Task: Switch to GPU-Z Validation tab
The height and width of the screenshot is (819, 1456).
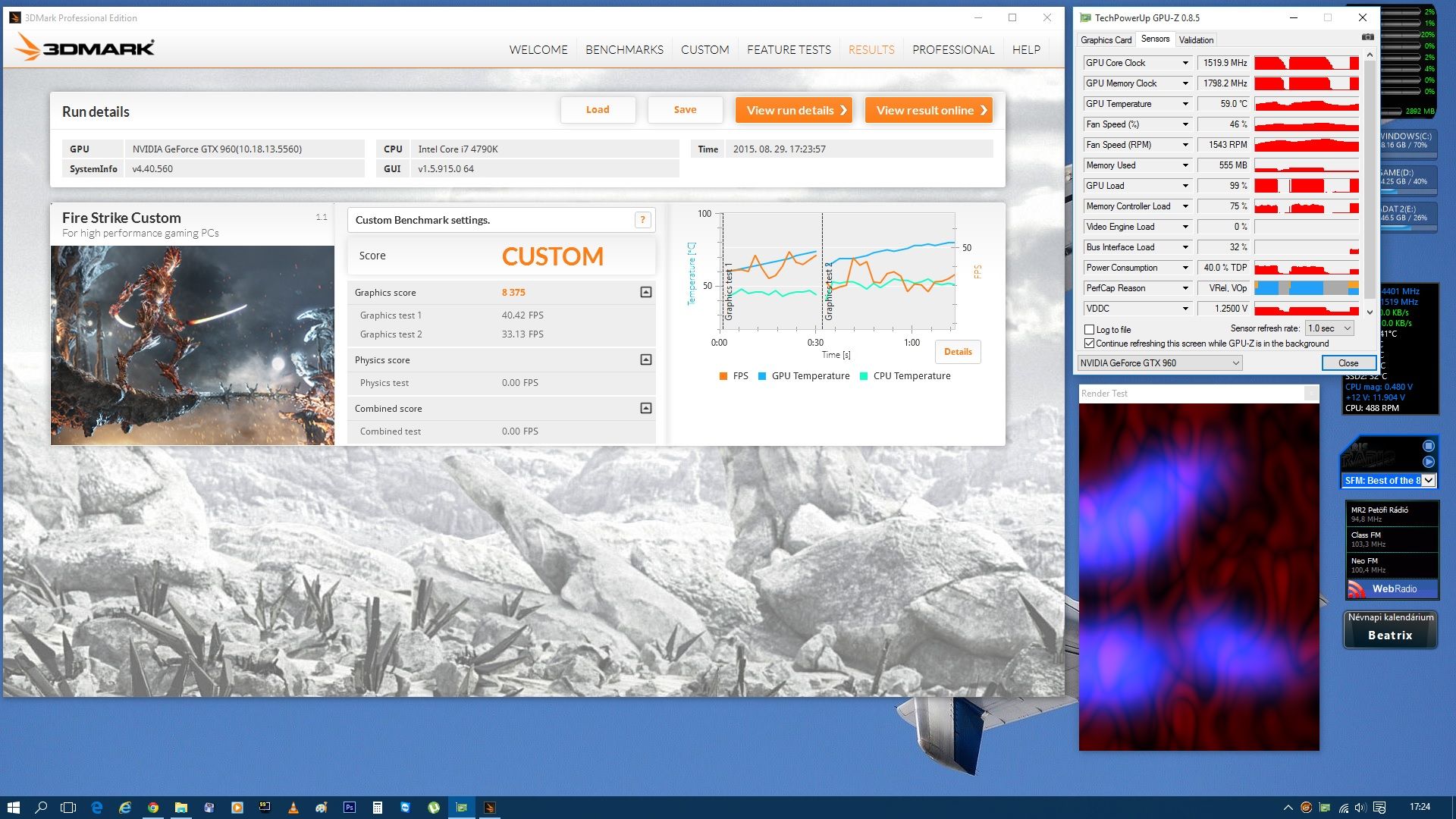Action: (x=1196, y=39)
